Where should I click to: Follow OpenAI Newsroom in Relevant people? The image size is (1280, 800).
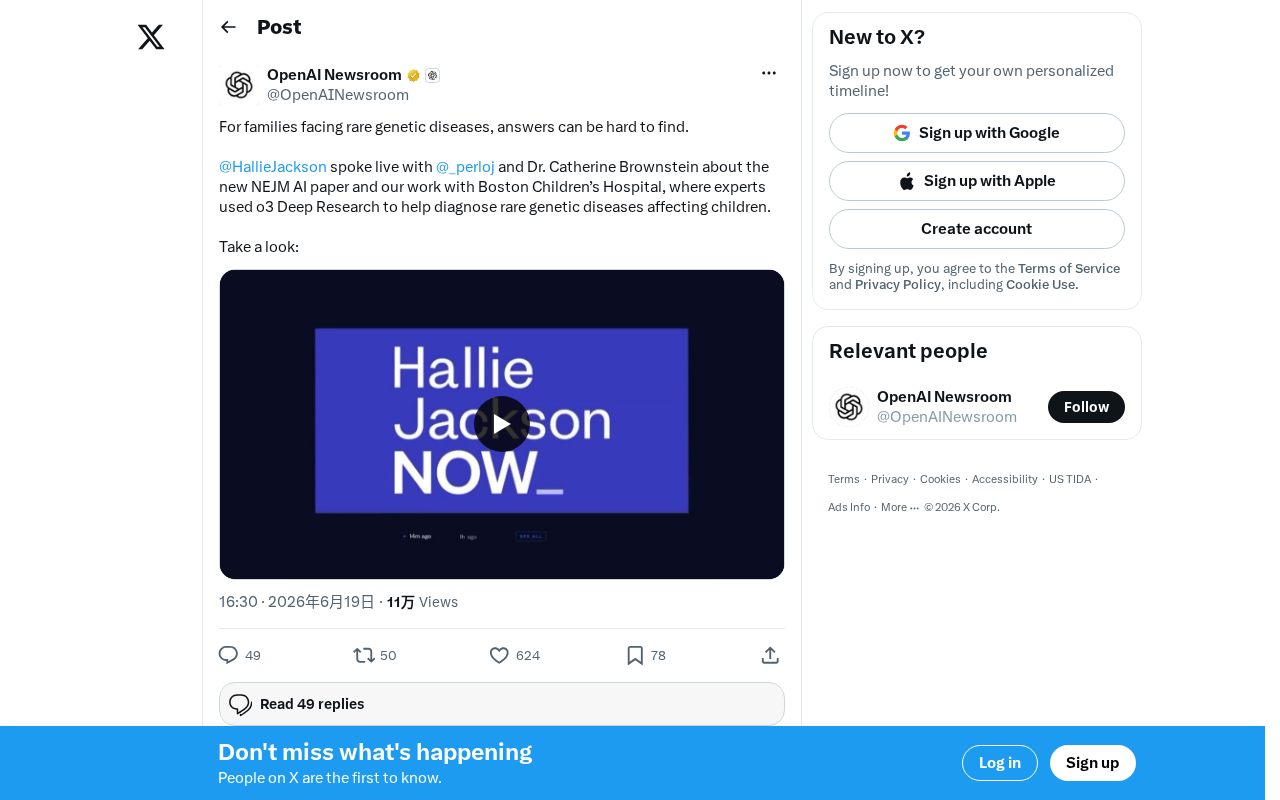[x=1086, y=407]
